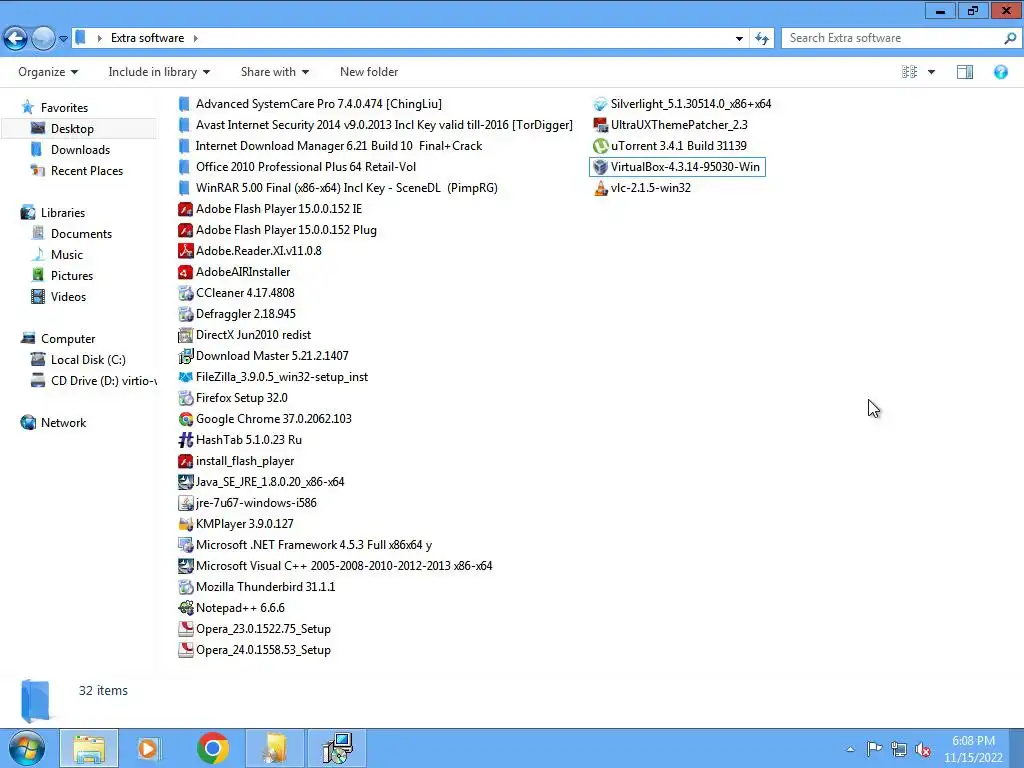Select Firefox Setup 32.0 icon
Image resolution: width=1024 pixels, height=768 pixels.
point(185,398)
